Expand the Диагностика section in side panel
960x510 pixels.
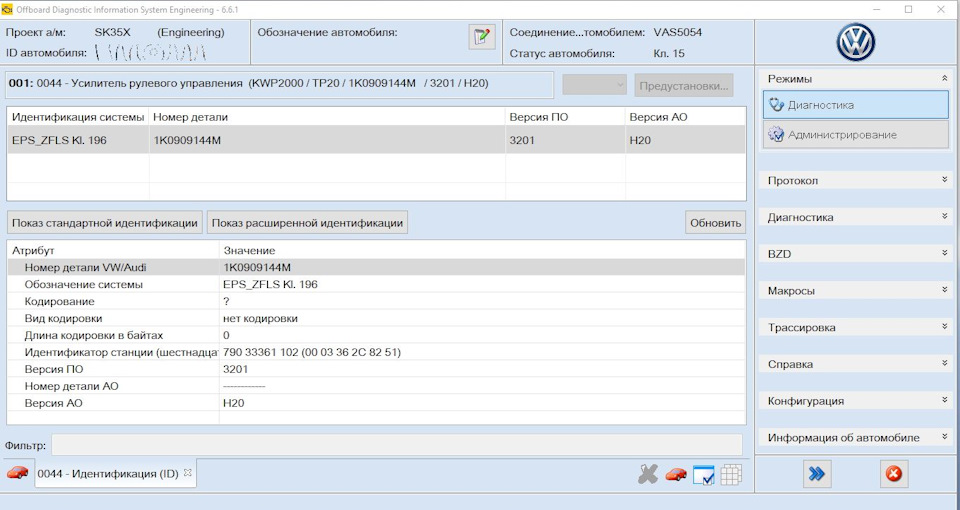[945, 217]
